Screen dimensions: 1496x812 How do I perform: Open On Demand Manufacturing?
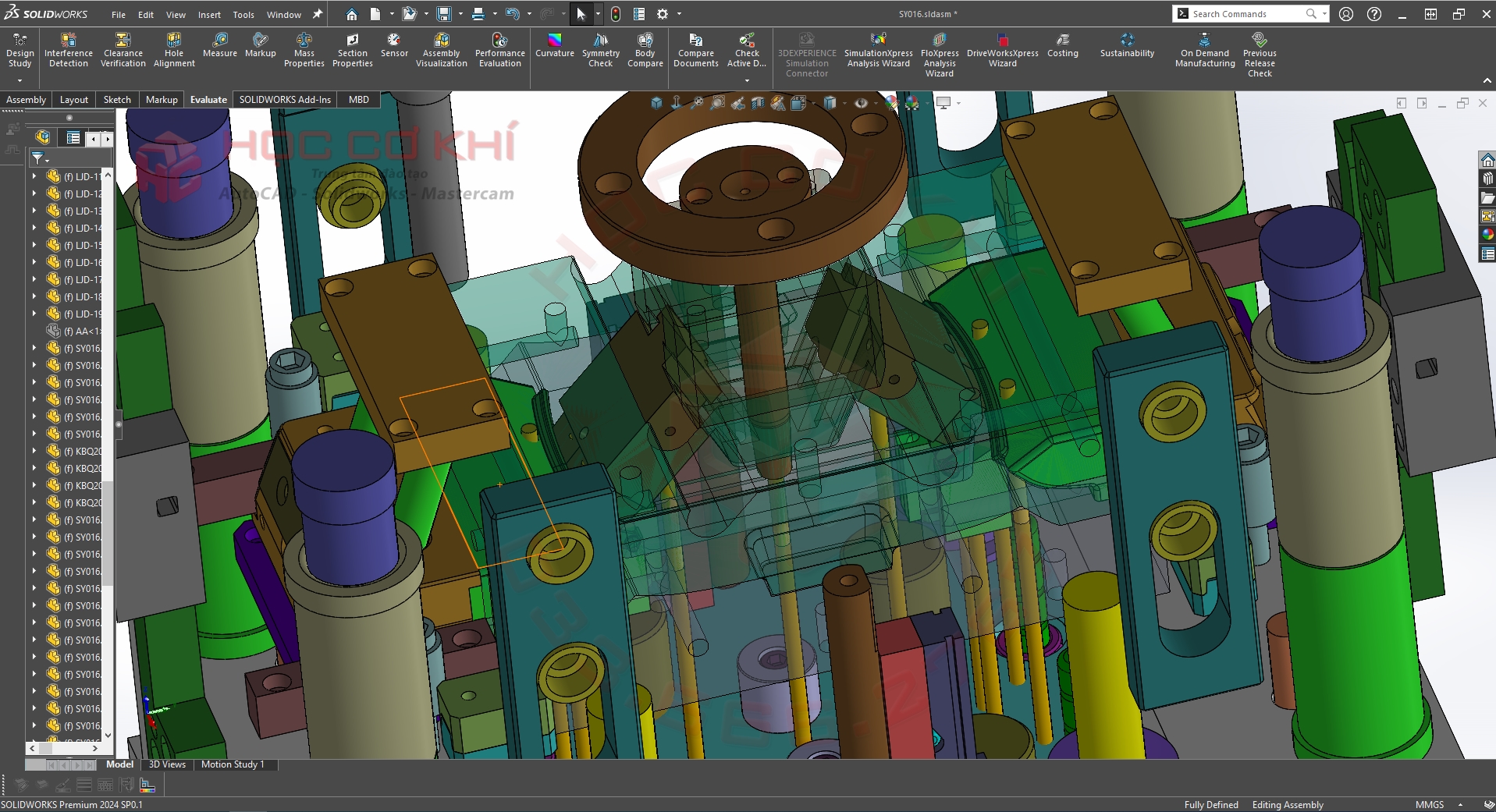(x=1205, y=51)
